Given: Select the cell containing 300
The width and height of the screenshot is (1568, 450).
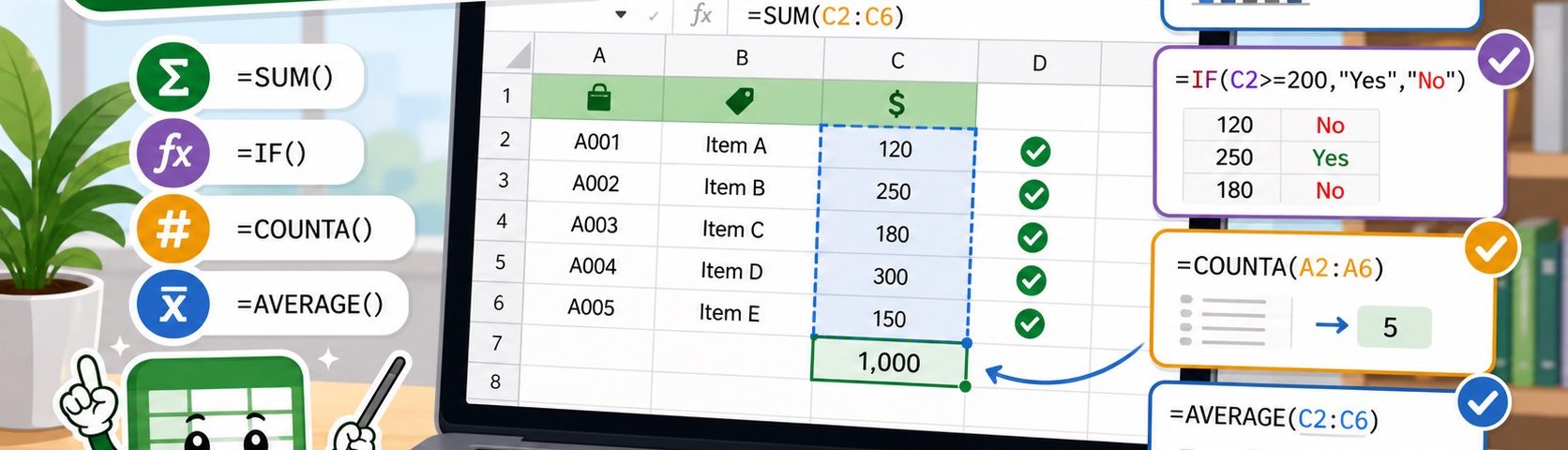Looking at the screenshot, I should point(891,277).
